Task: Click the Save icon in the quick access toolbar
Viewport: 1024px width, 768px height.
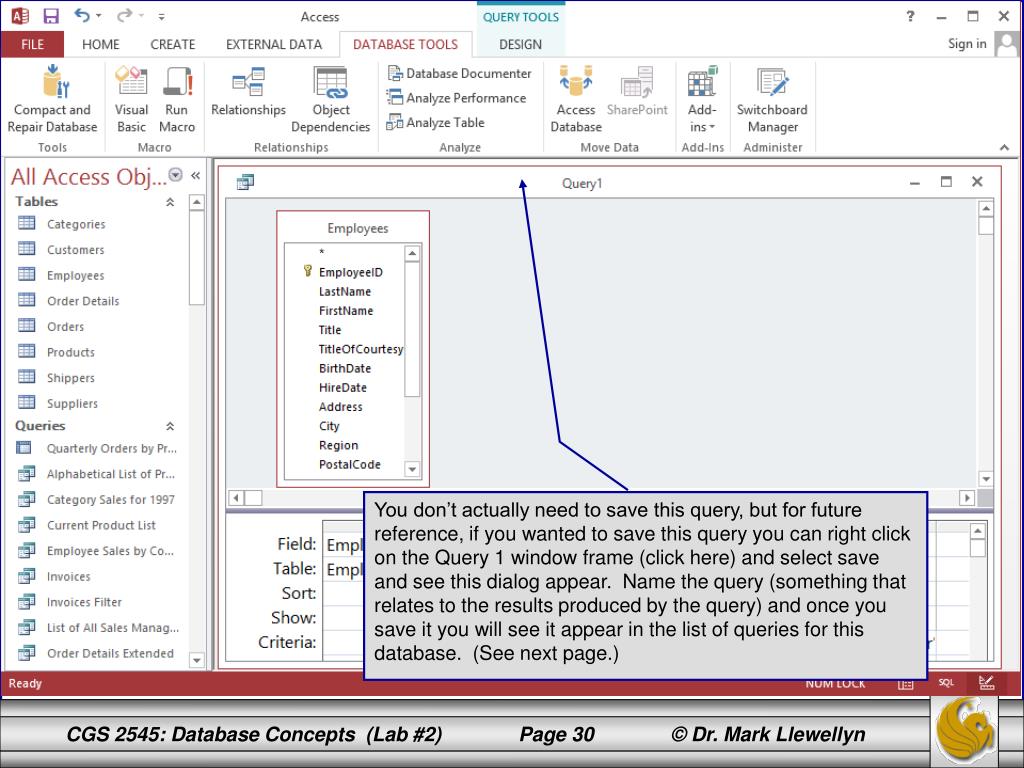Action: [x=51, y=16]
